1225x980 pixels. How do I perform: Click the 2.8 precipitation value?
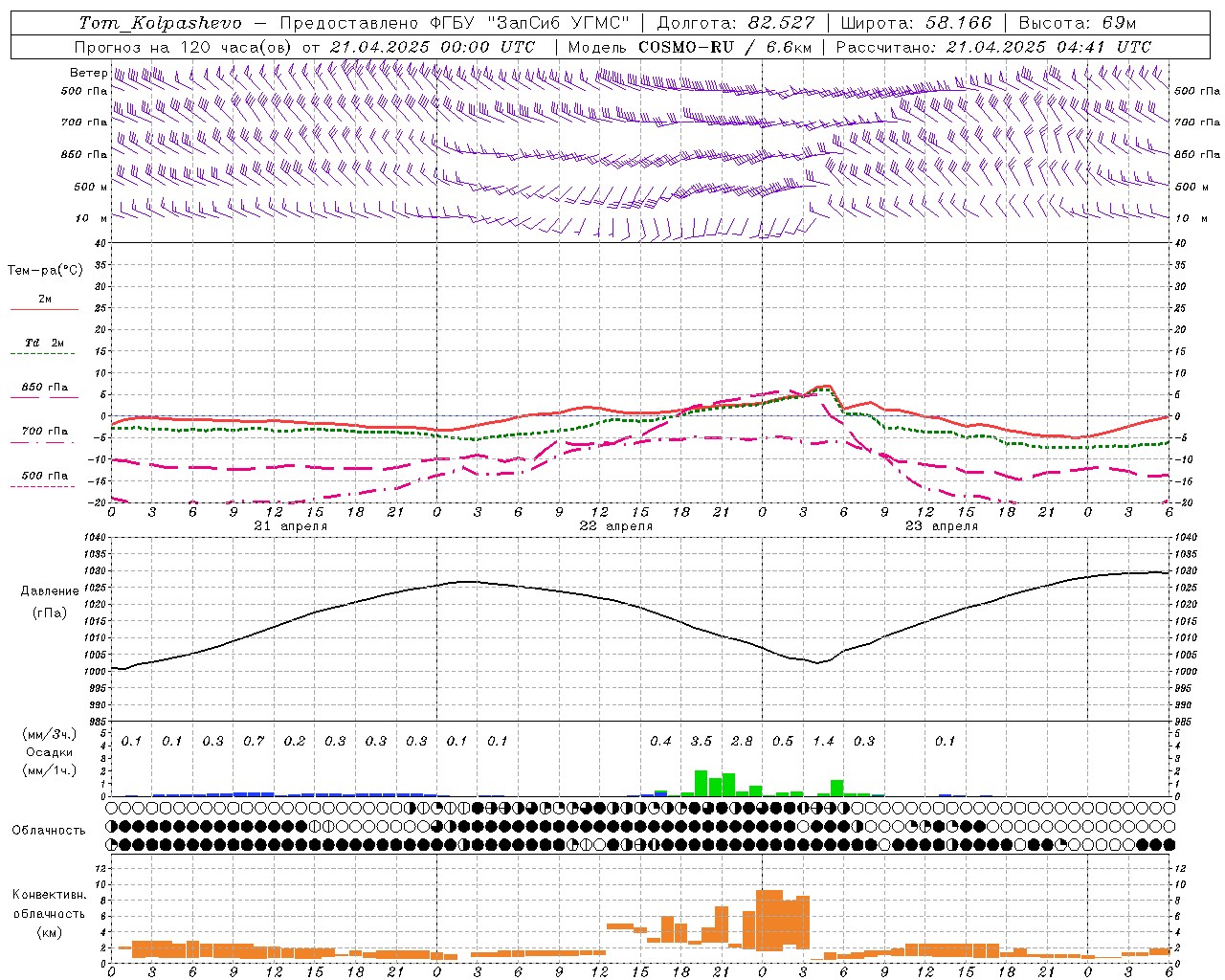[x=742, y=742]
